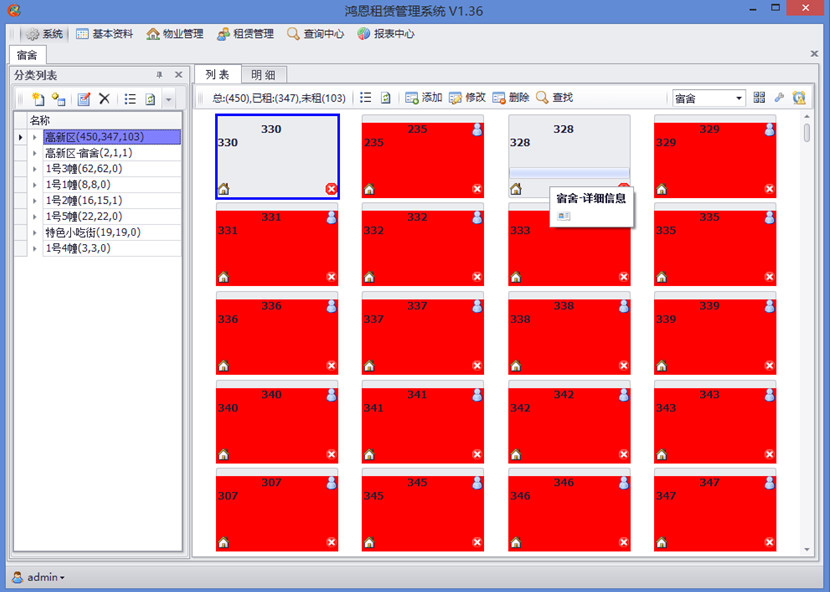830x592 pixels.
Task: Click the house icon on room 307 card
Action: point(224,542)
